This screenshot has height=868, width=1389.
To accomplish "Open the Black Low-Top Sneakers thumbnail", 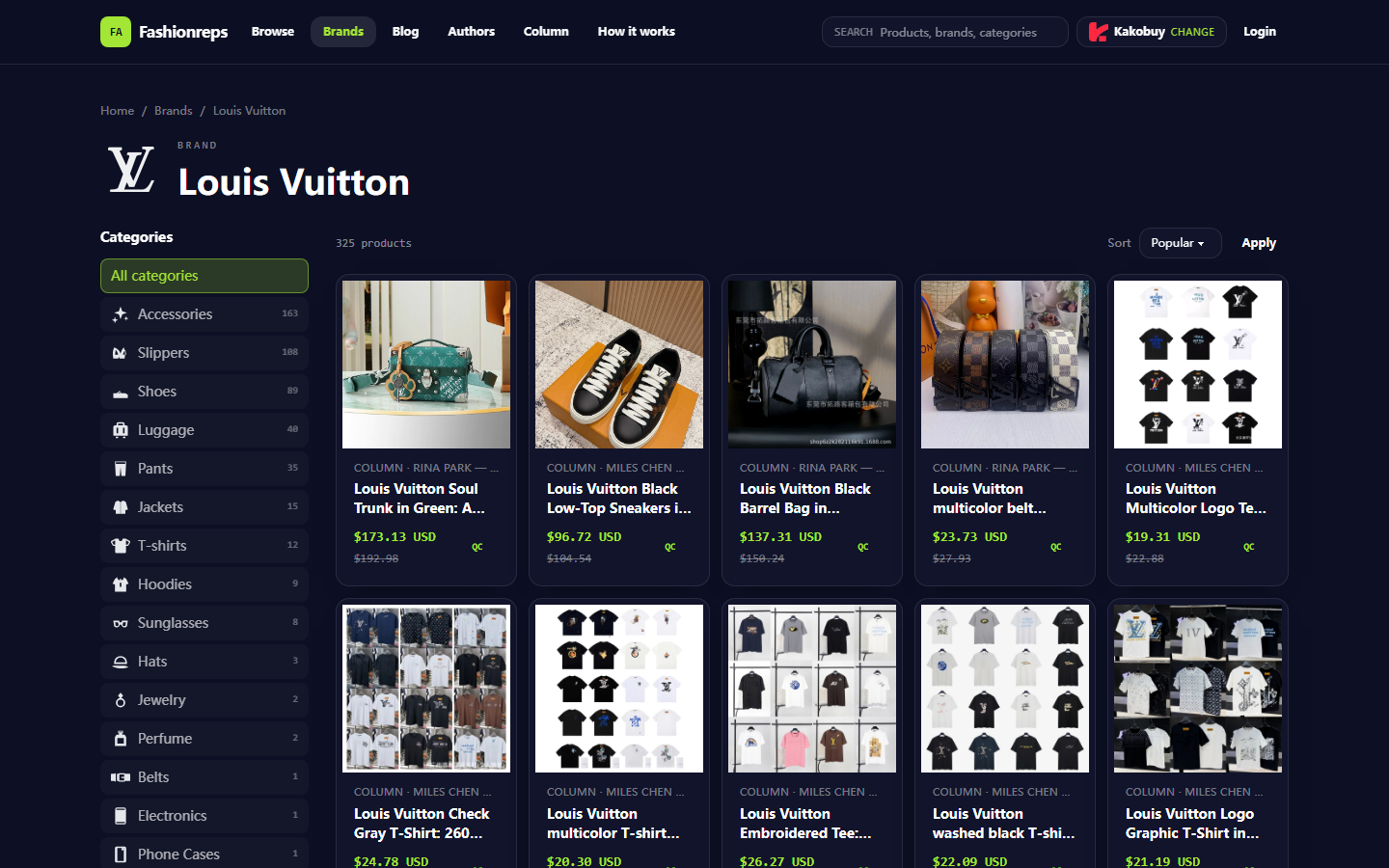I will click(619, 365).
